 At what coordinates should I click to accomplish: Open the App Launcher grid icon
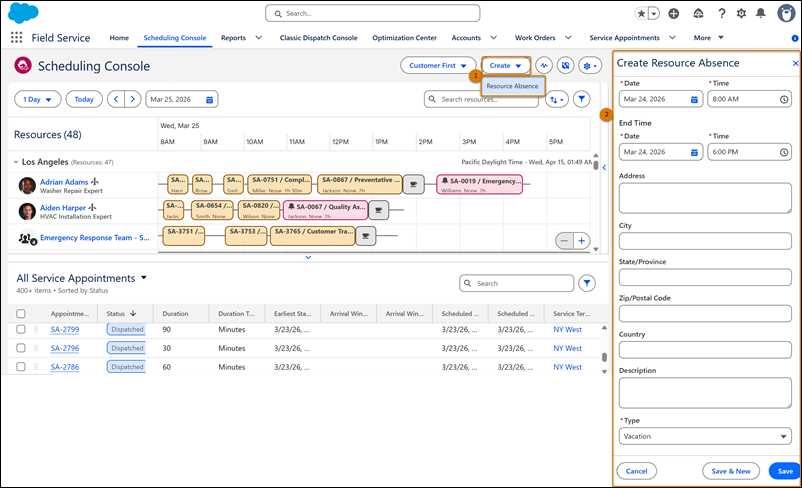click(16, 37)
